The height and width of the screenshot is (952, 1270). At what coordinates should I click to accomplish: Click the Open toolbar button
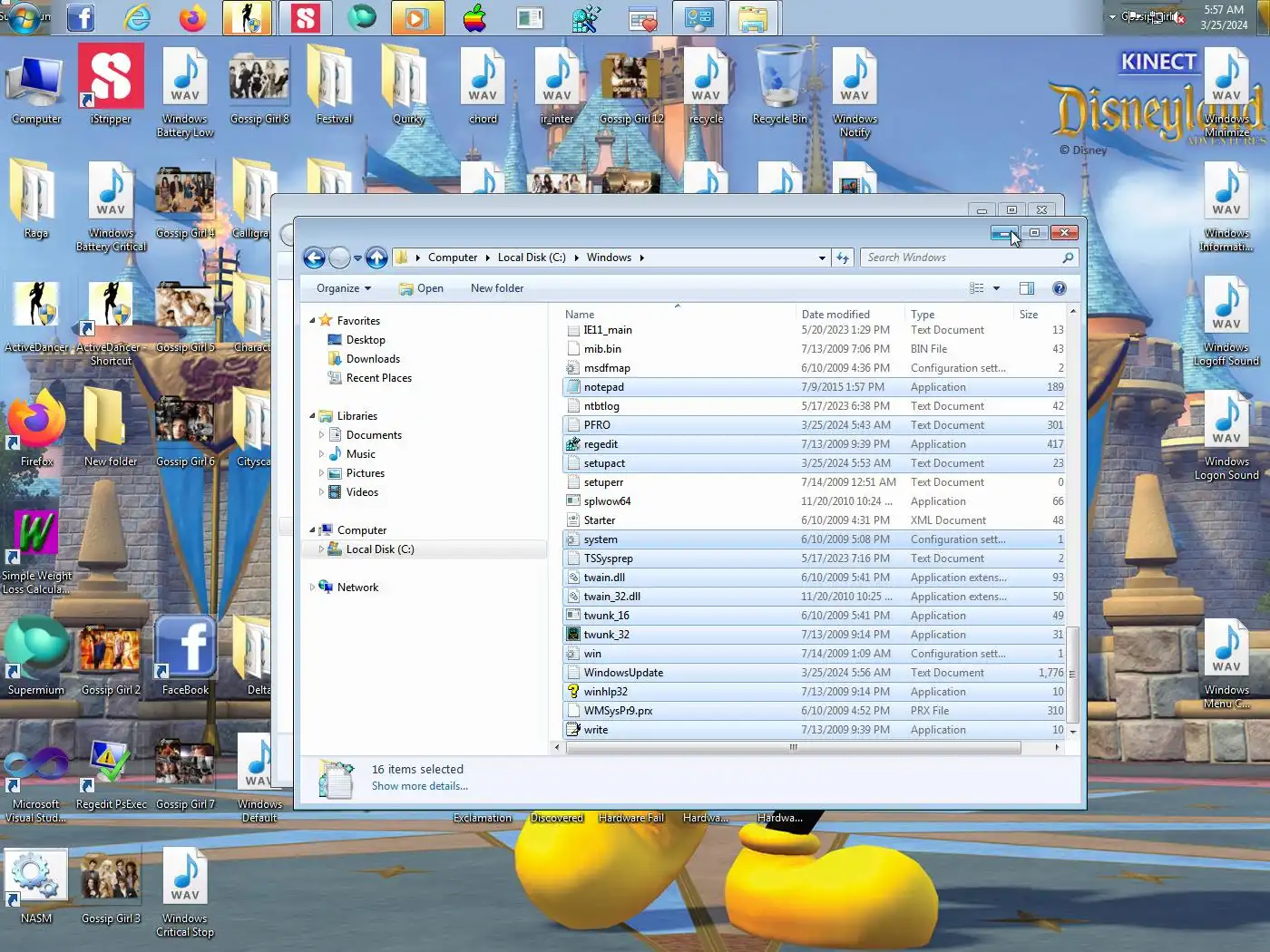coord(422,288)
